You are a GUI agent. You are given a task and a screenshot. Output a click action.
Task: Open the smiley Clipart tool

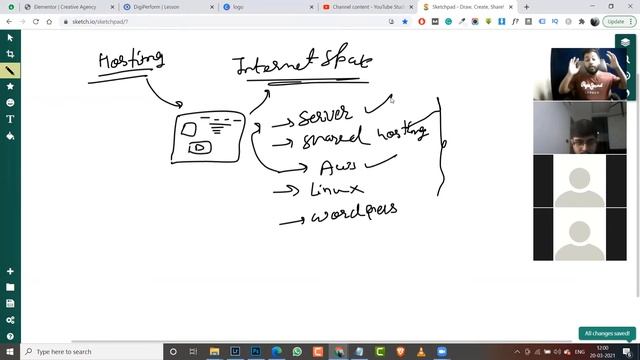click(x=10, y=102)
